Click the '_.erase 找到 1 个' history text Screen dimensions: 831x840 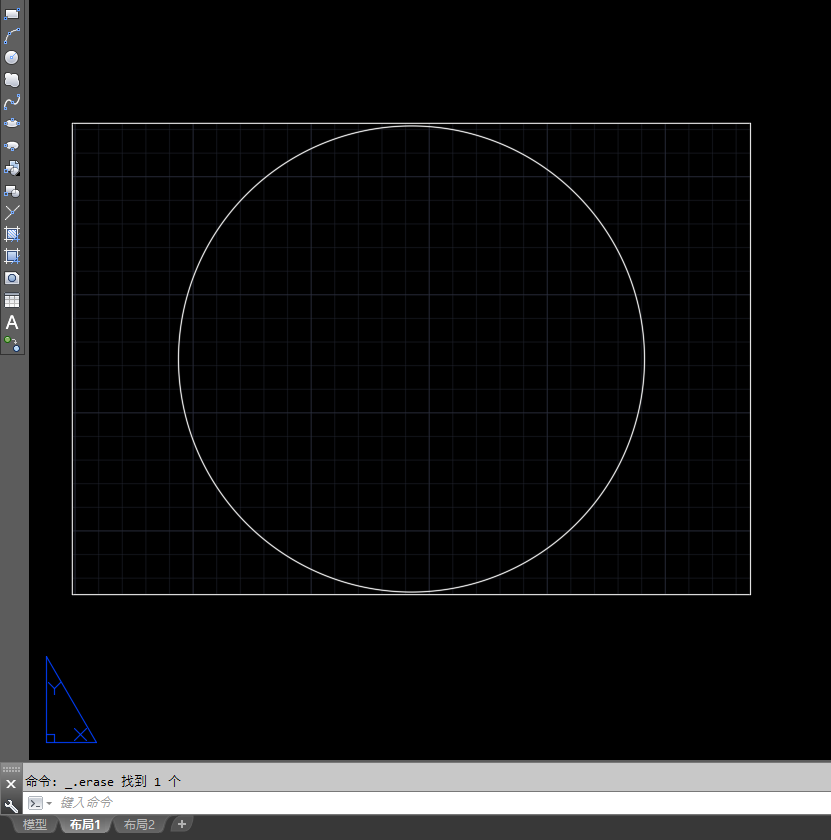[x=123, y=782]
